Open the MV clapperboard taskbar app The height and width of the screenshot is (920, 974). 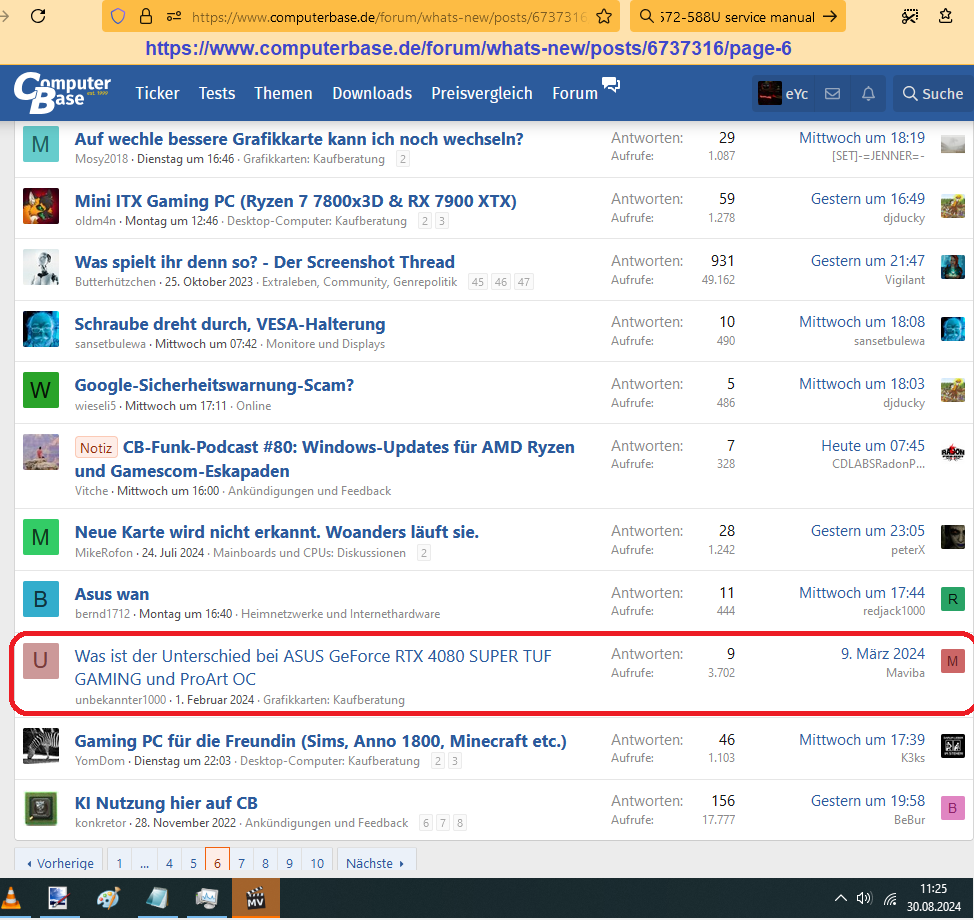(x=255, y=898)
